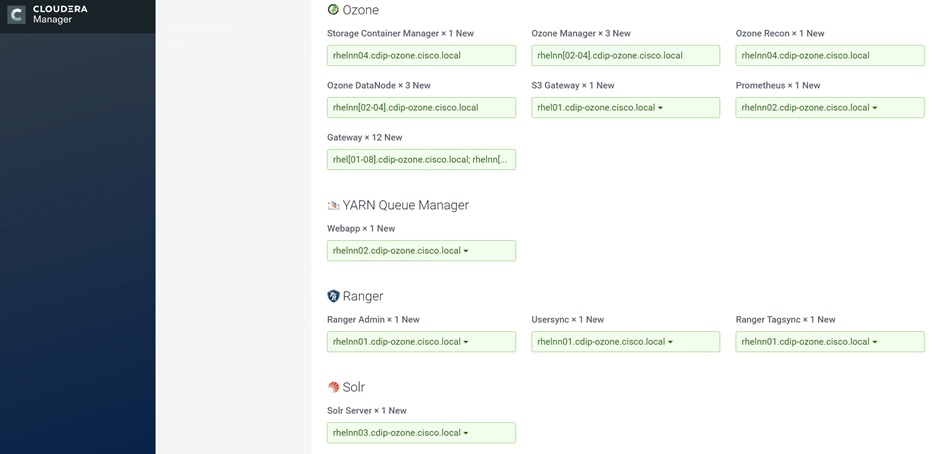This screenshot has width=935, height=454.
Task: Expand the Ranger Admin host dropdown
Action: pyautogui.click(x=421, y=342)
